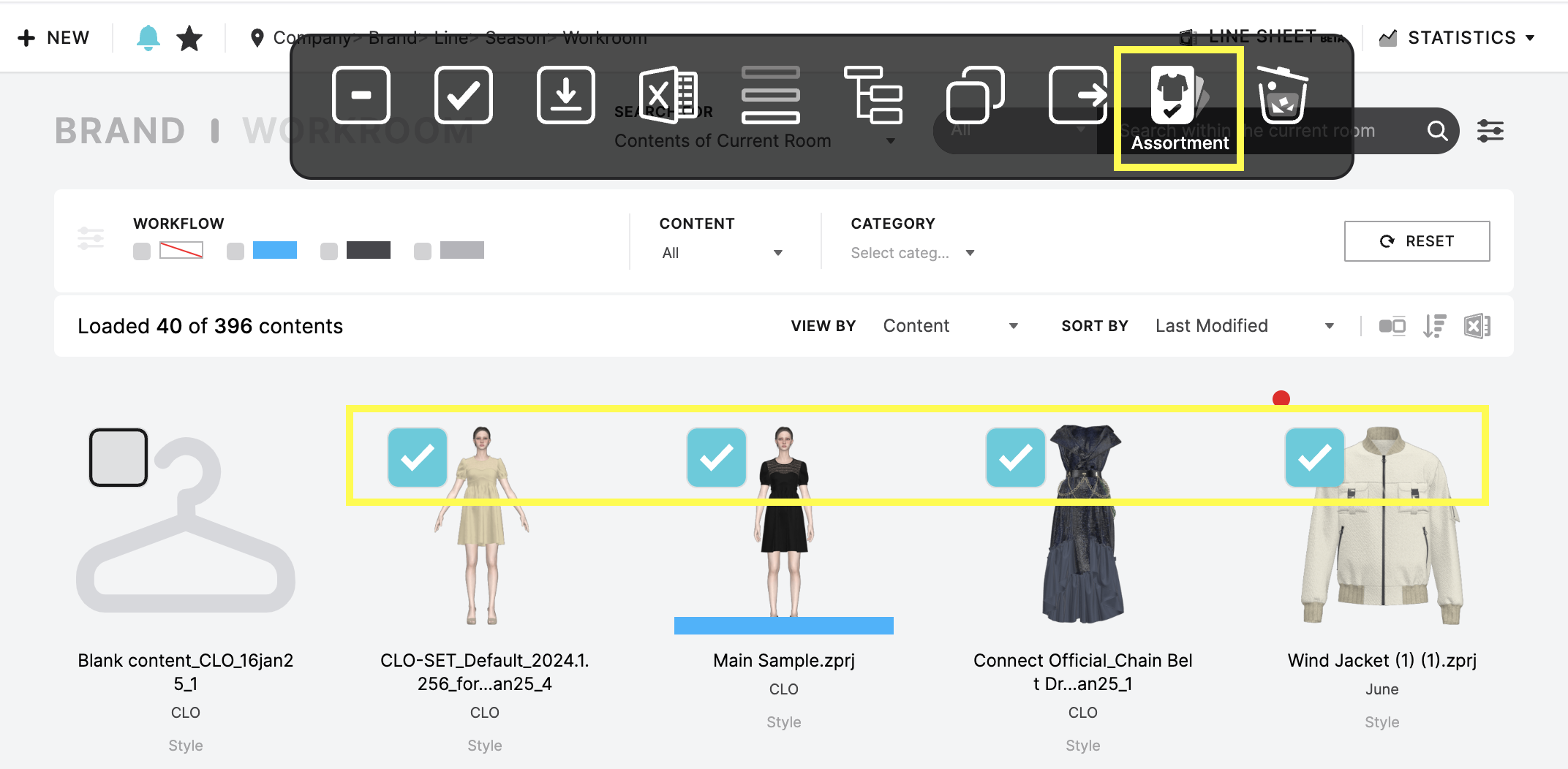Click the RESET button
This screenshot has width=1568, height=769.
[x=1417, y=241]
